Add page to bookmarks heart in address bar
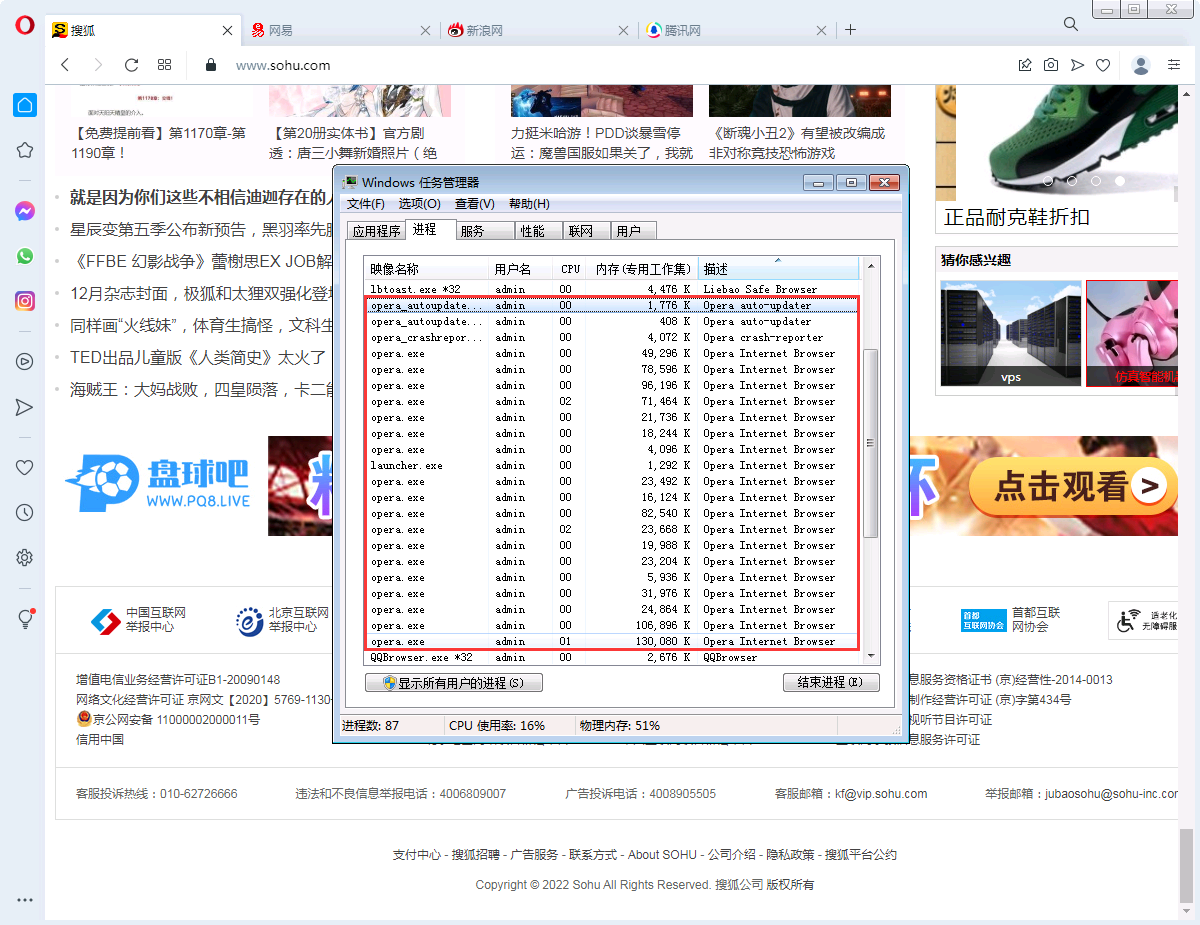 [1103, 65]
